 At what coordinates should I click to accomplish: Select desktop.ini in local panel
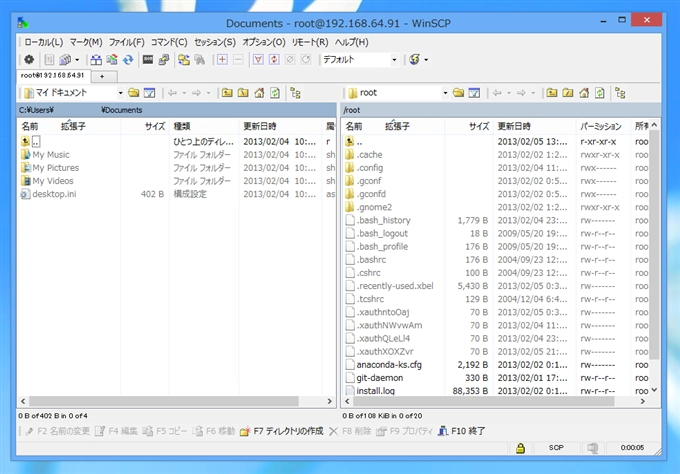48,194
